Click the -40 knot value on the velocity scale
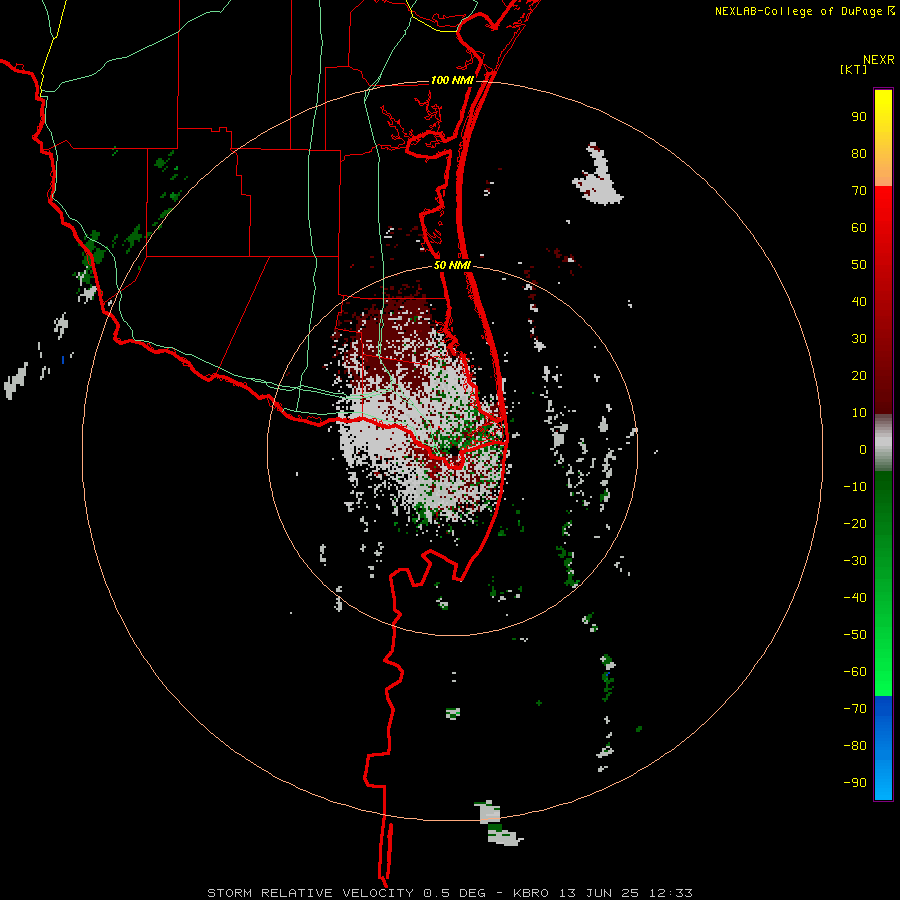The image size is (900, 900). 855,598
